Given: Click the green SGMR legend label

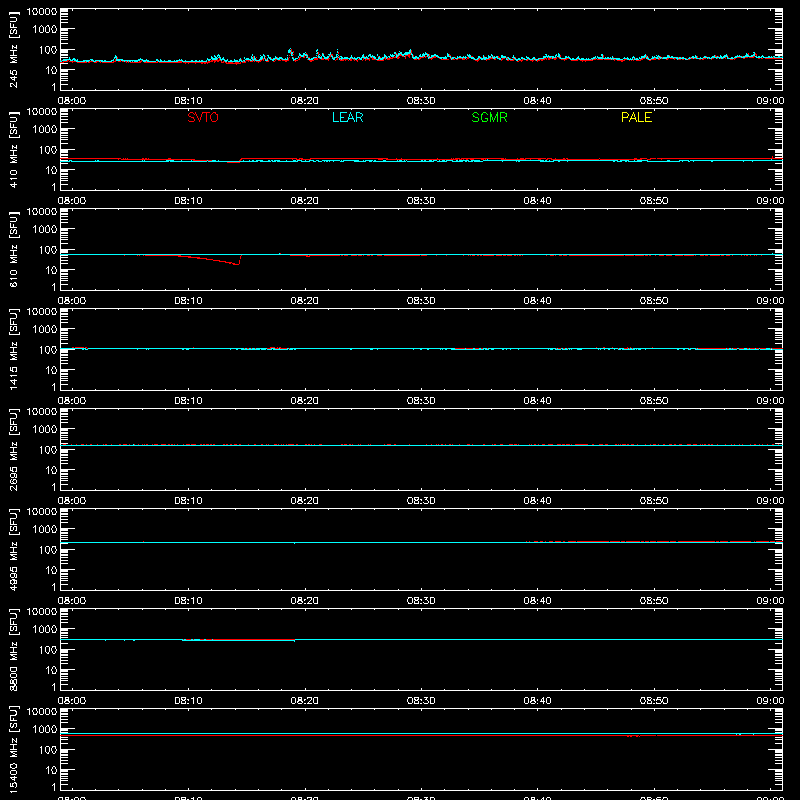Looking at the screenshot, I should coord(489,117).
